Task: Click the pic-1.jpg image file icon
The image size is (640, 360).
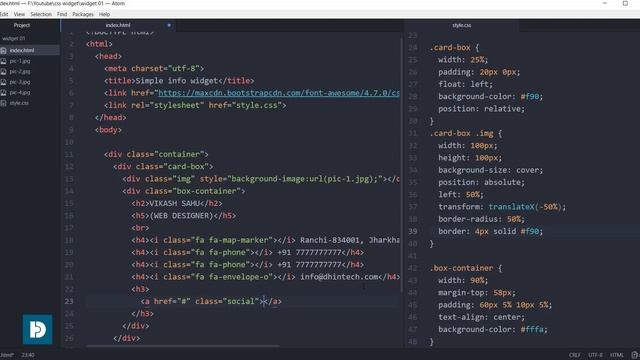Action: click(4, 61)
